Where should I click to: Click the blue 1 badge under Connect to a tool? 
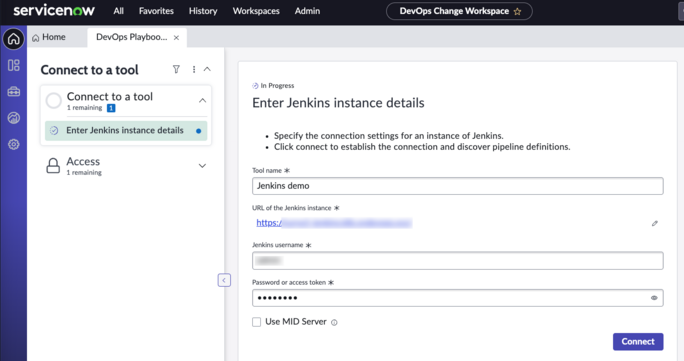click(x=111, y=108)
